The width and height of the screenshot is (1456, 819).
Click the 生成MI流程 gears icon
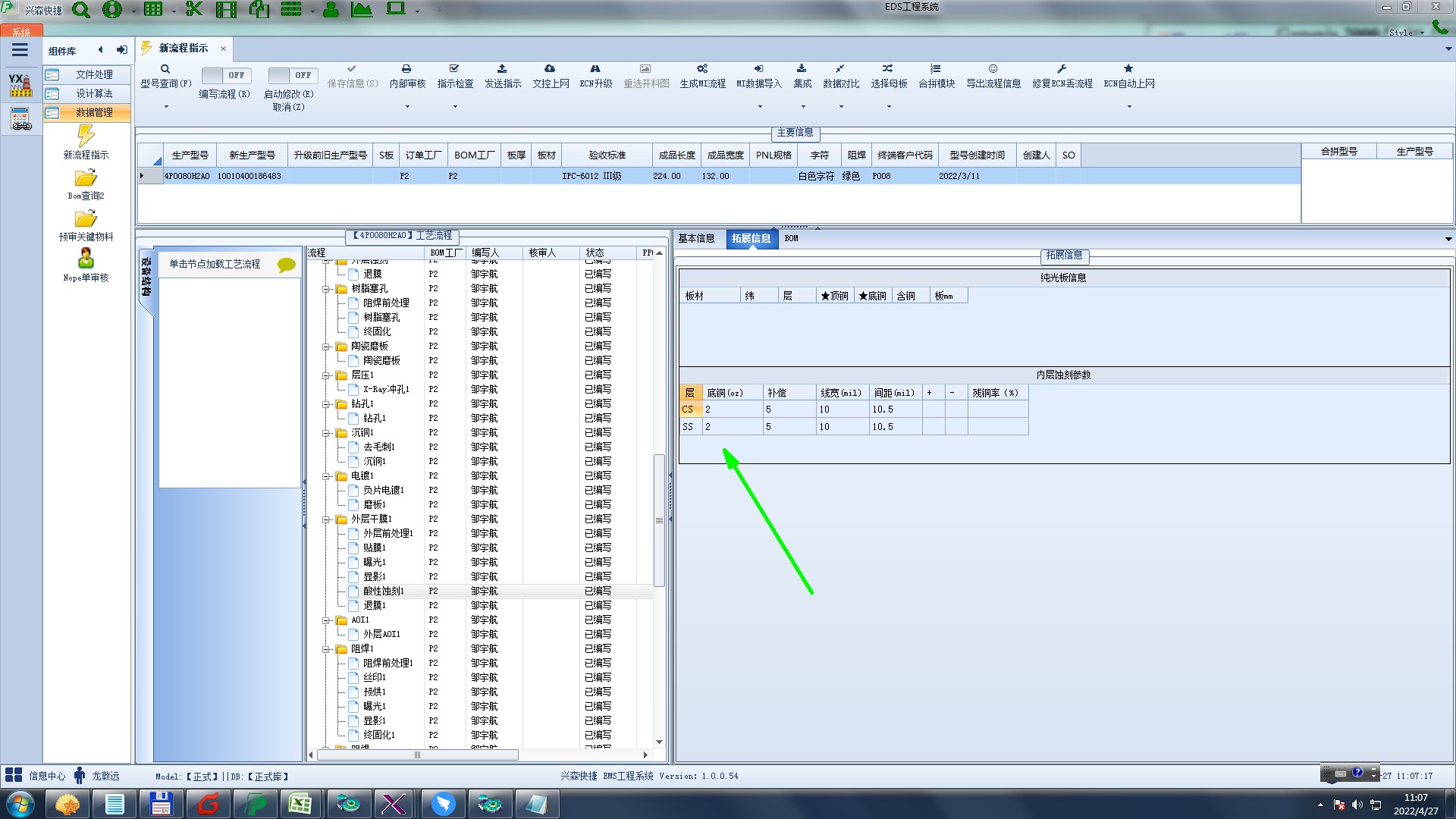pyautogui.click(x=702, y=69)
